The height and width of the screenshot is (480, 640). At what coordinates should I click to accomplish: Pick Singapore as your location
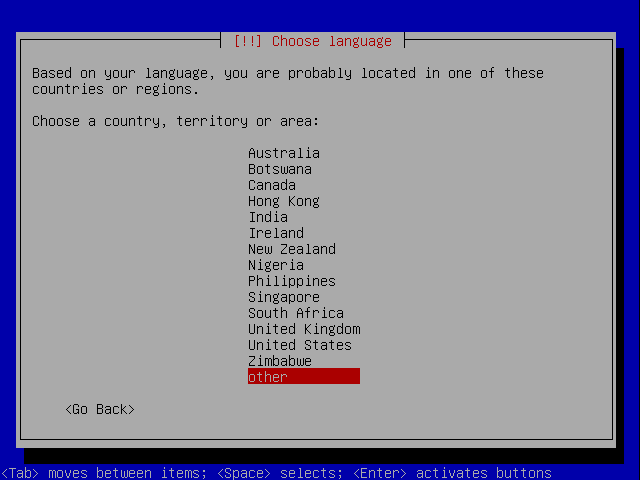284,297
